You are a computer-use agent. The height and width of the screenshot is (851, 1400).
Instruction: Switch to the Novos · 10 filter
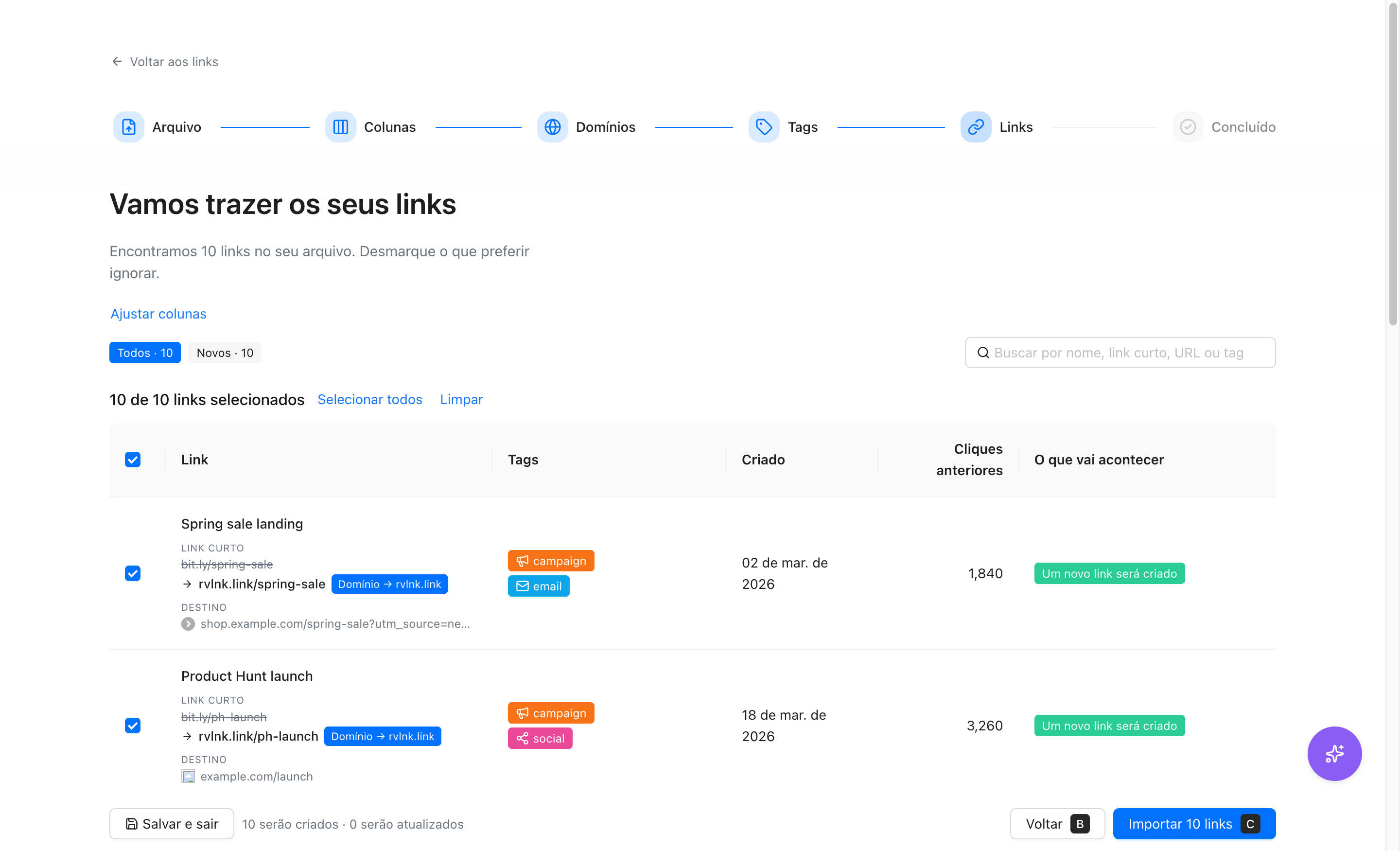point(225,353)
